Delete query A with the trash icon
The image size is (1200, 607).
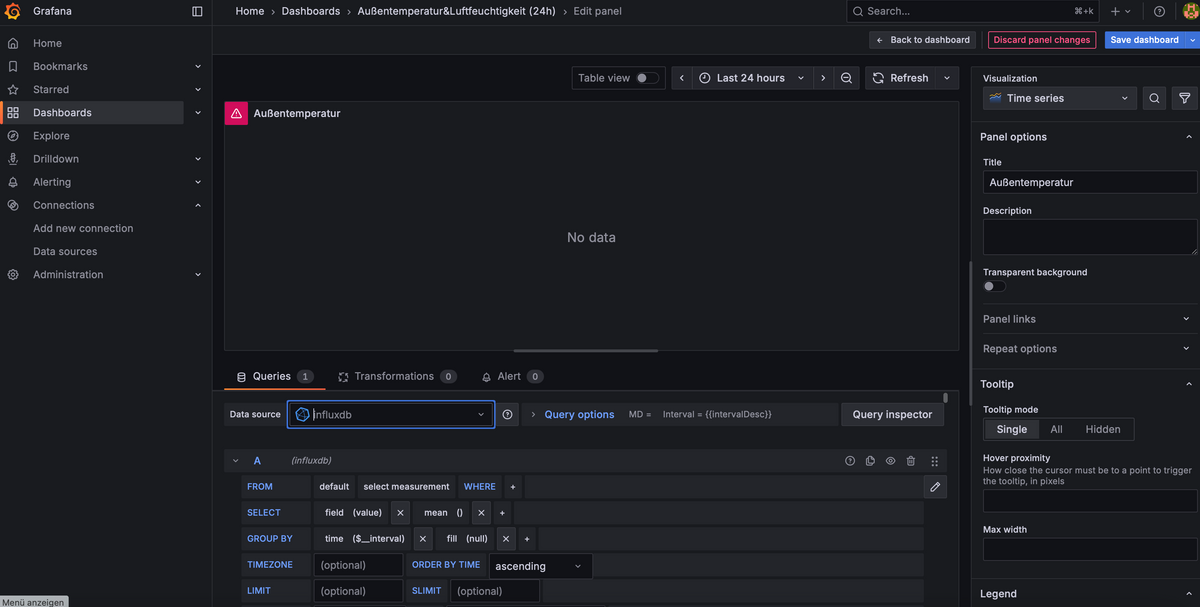(x=910, y=461)
